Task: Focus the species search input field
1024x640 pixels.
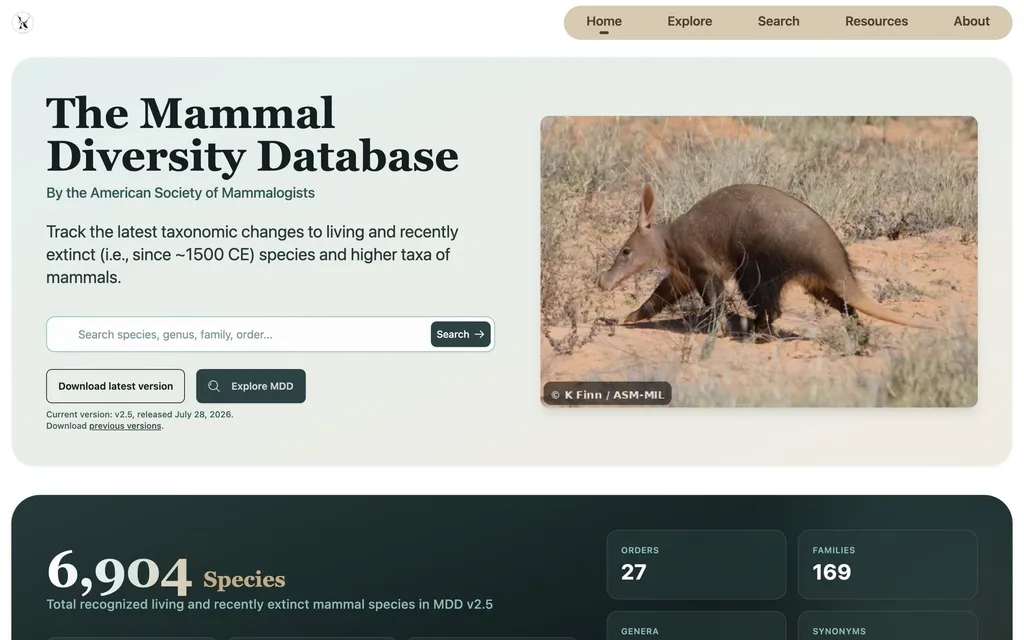Action: tap(238, 334)
